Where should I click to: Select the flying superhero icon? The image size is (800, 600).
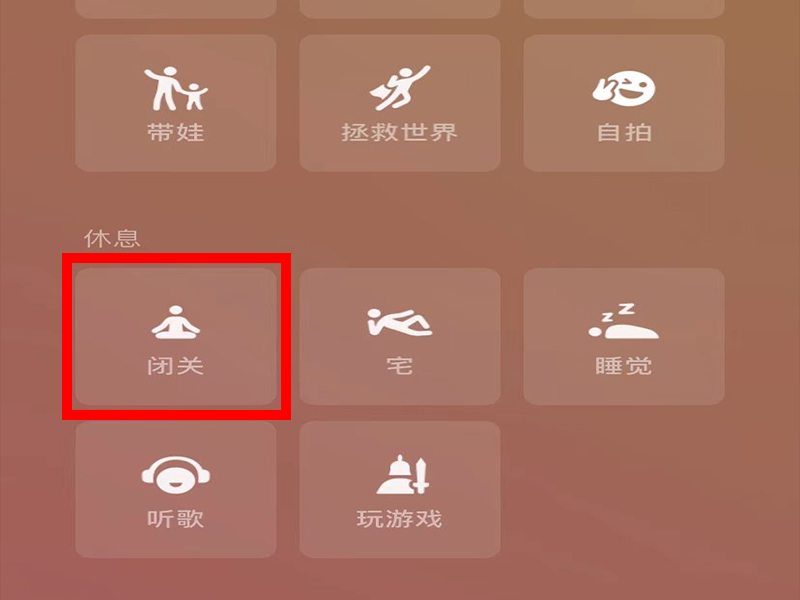(x=400, y=88)
